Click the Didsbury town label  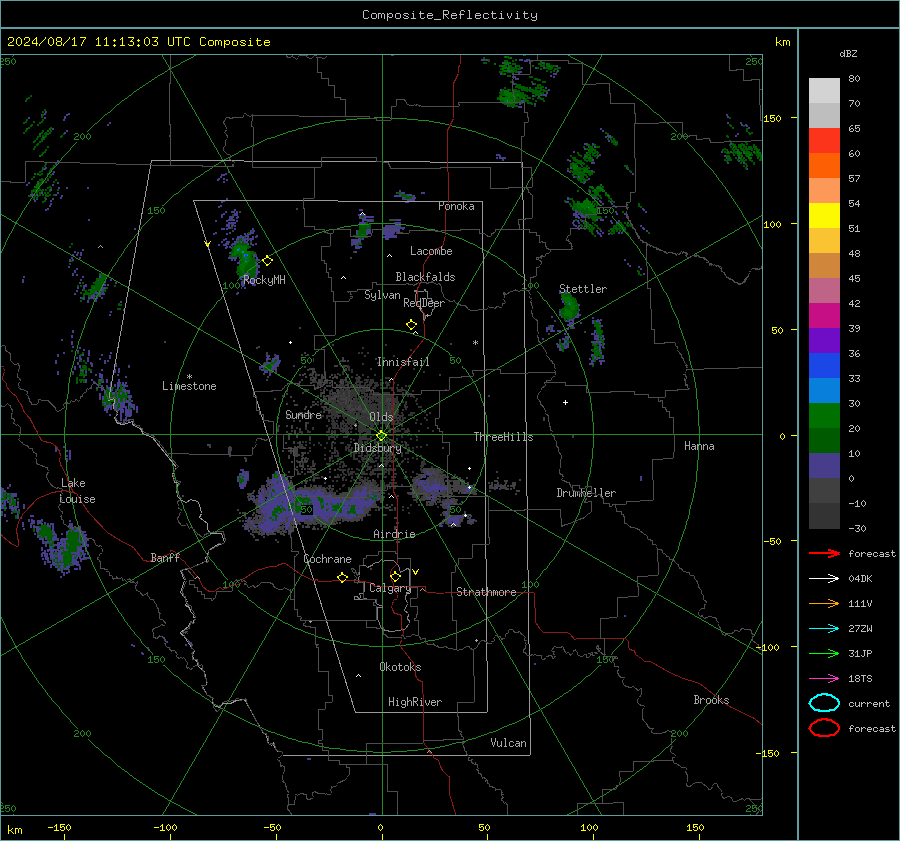(378, 448)
